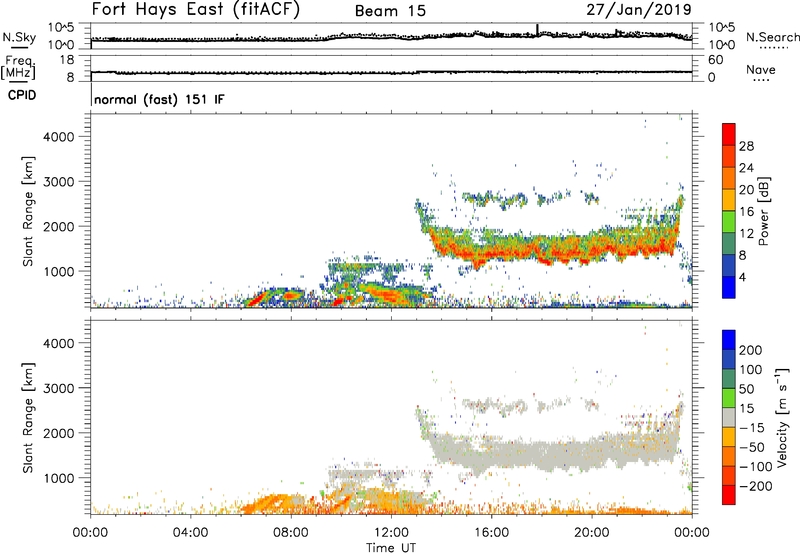
Task: Select the "N.Sky" legend label
Action: click(19, 38)
